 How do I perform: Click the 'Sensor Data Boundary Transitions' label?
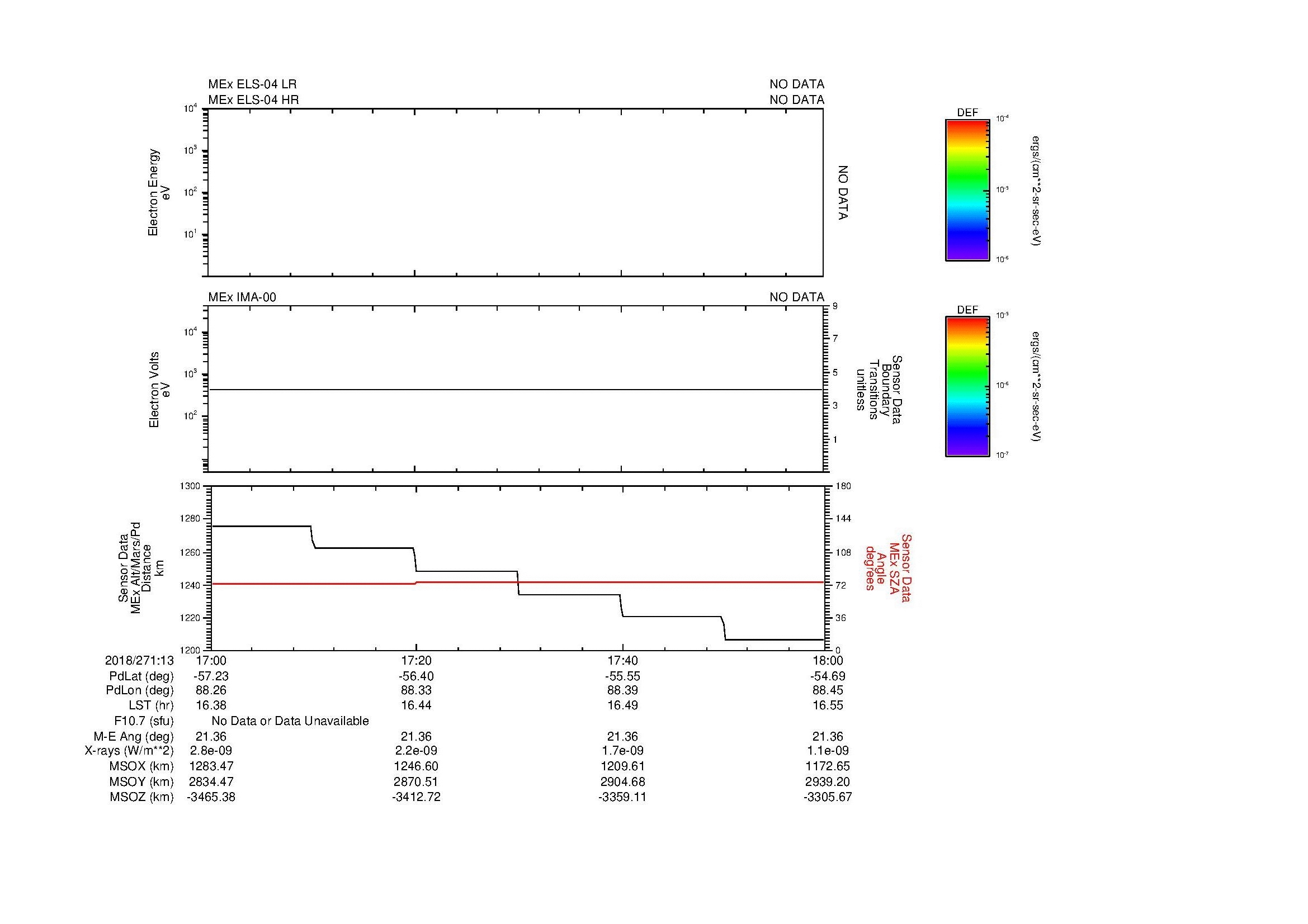(x=879, y=391)
